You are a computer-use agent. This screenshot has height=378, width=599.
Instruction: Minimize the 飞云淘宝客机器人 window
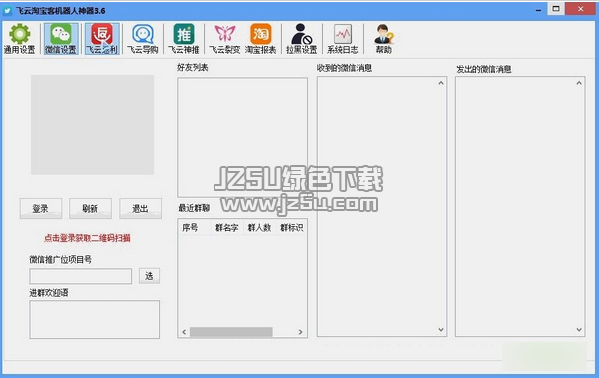538,10
